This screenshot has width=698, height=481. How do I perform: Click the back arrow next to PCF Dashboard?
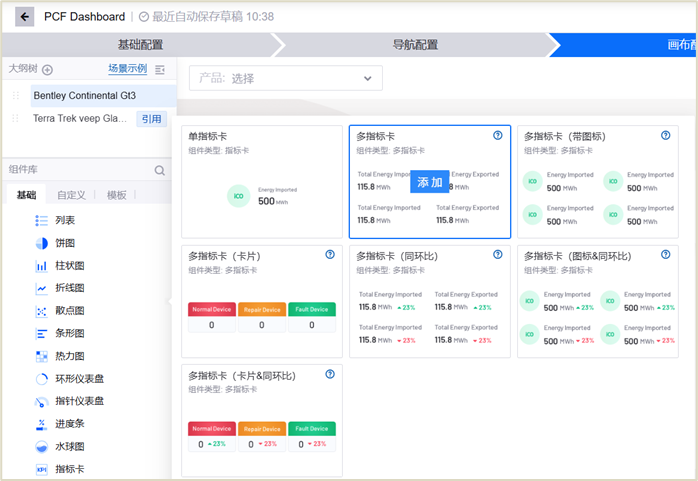[x=24, y=17]
